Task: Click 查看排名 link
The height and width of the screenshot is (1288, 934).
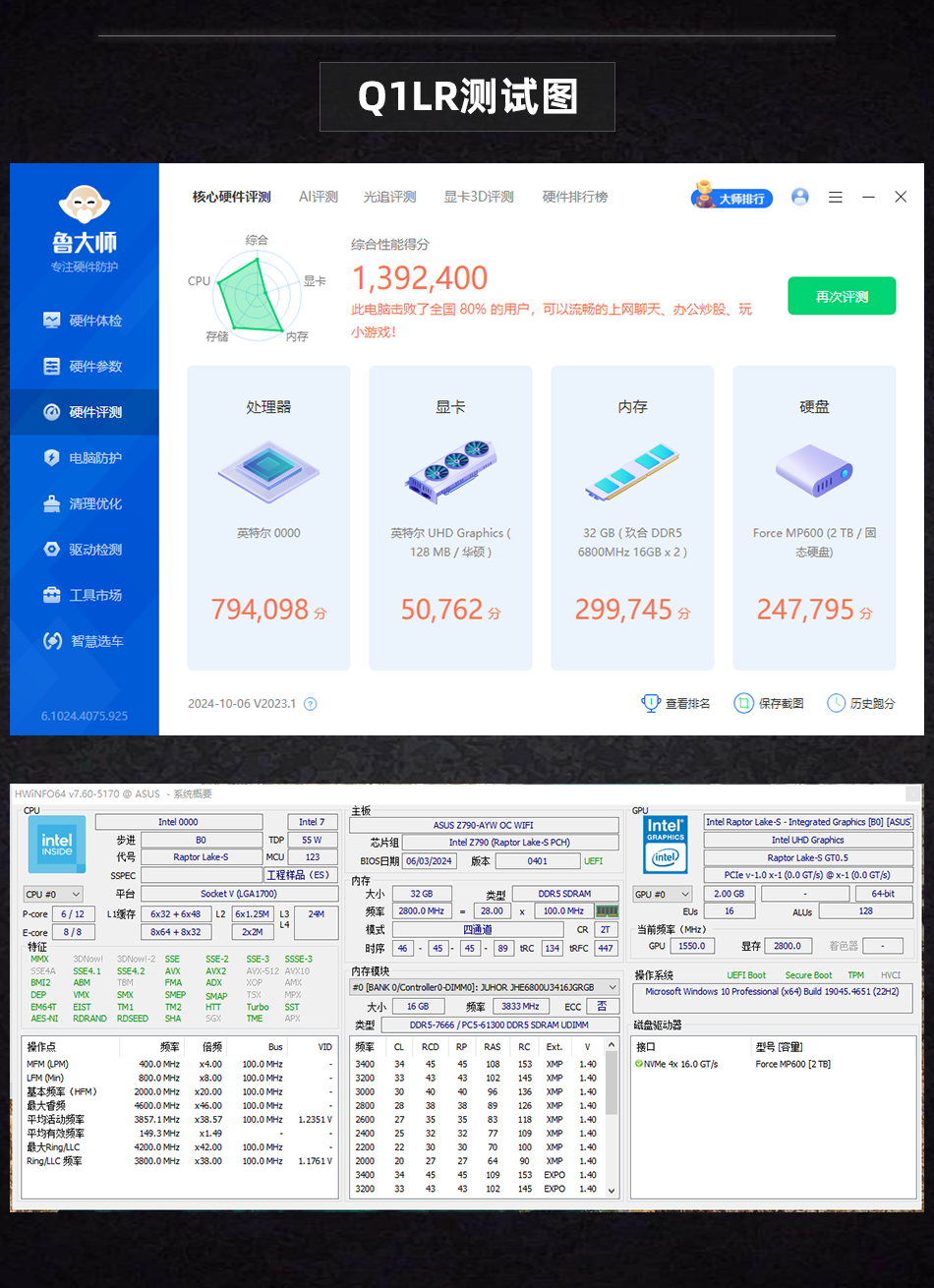Action: click(x=675, y=703)
